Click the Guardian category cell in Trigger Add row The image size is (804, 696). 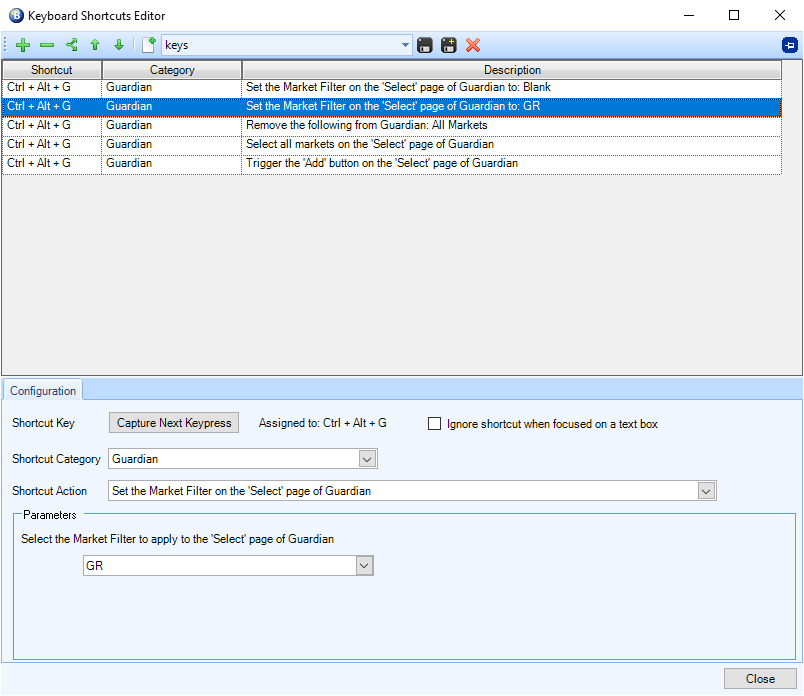pyautogui.click(x=171, y=164)
